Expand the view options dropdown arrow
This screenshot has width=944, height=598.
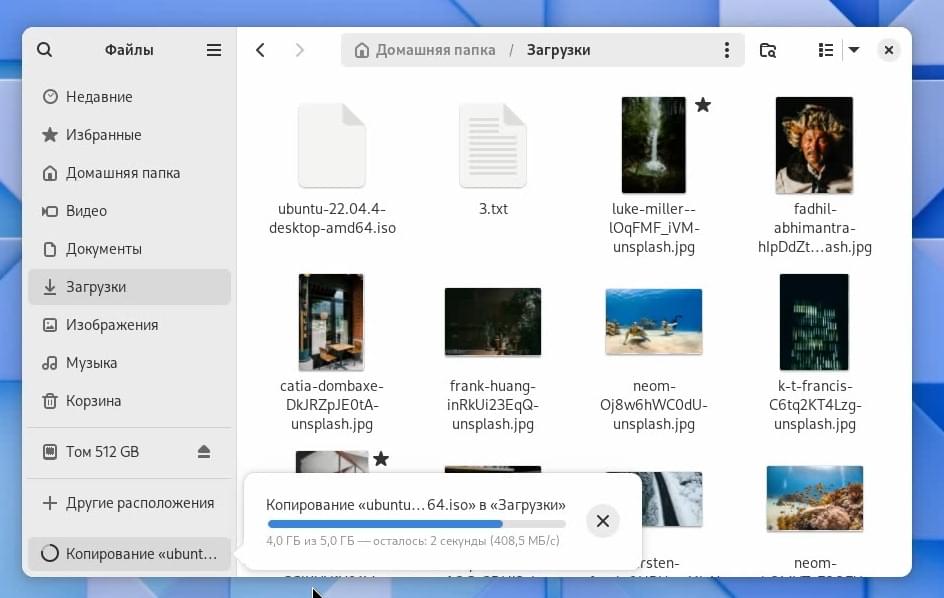[x=854, y=50]
